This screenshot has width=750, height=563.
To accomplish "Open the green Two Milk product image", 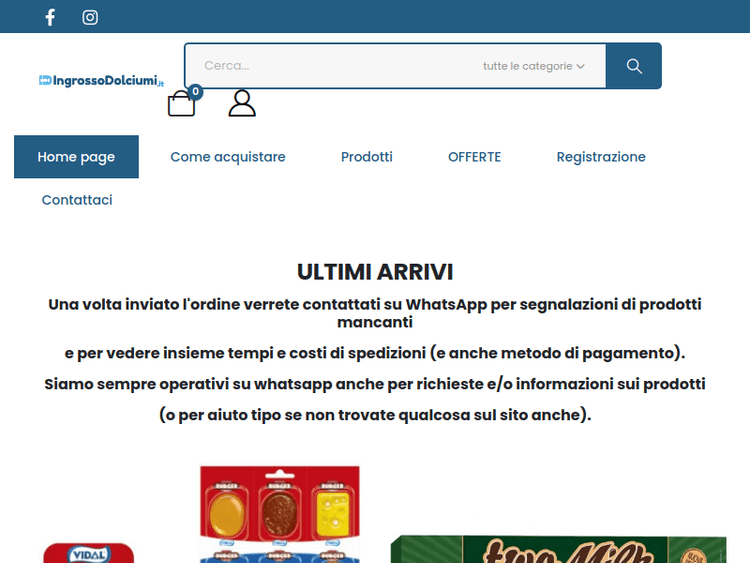I will coord(560,549).
